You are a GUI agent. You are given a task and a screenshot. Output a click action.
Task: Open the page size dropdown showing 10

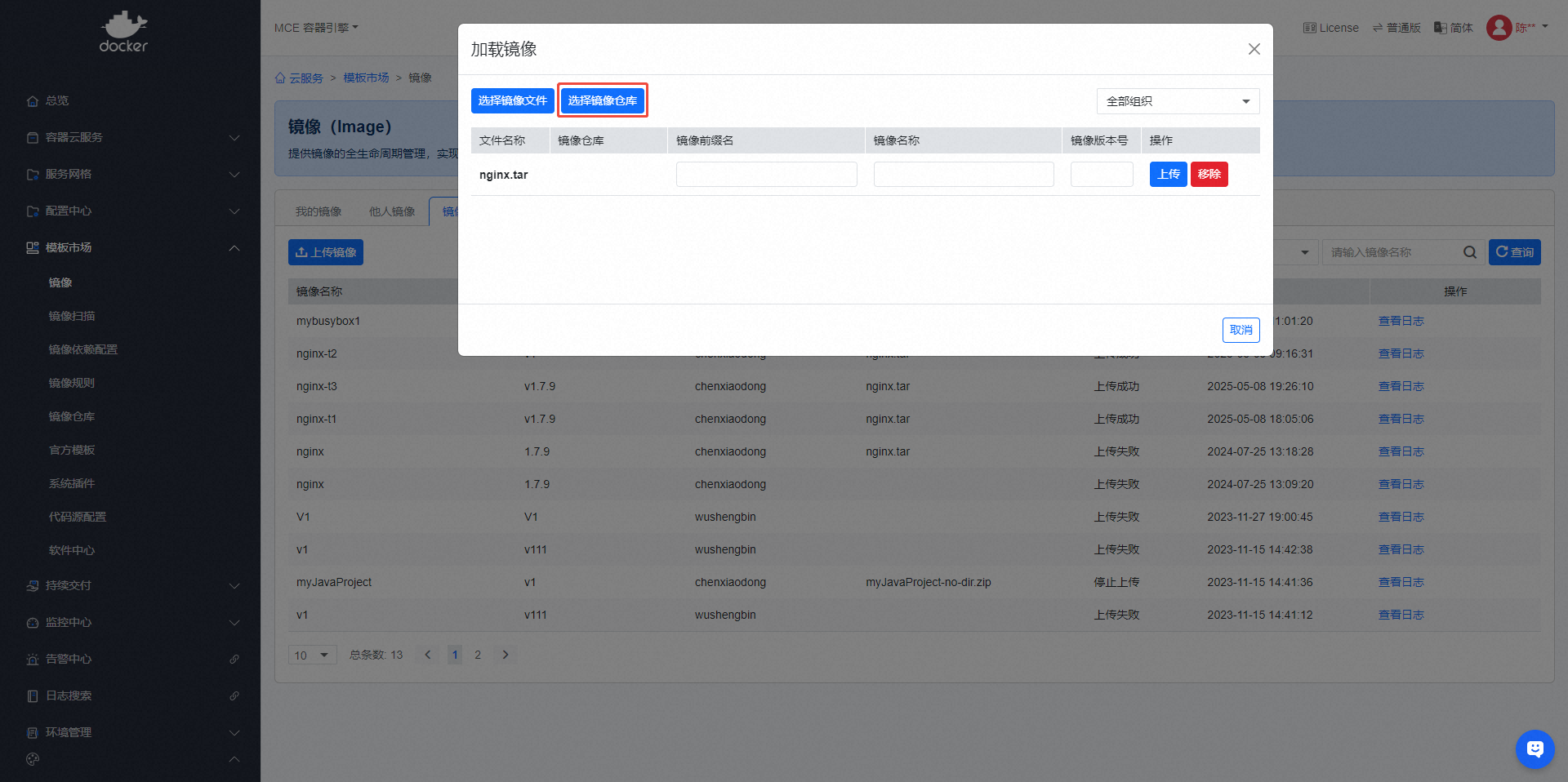(x=312, y=655)
